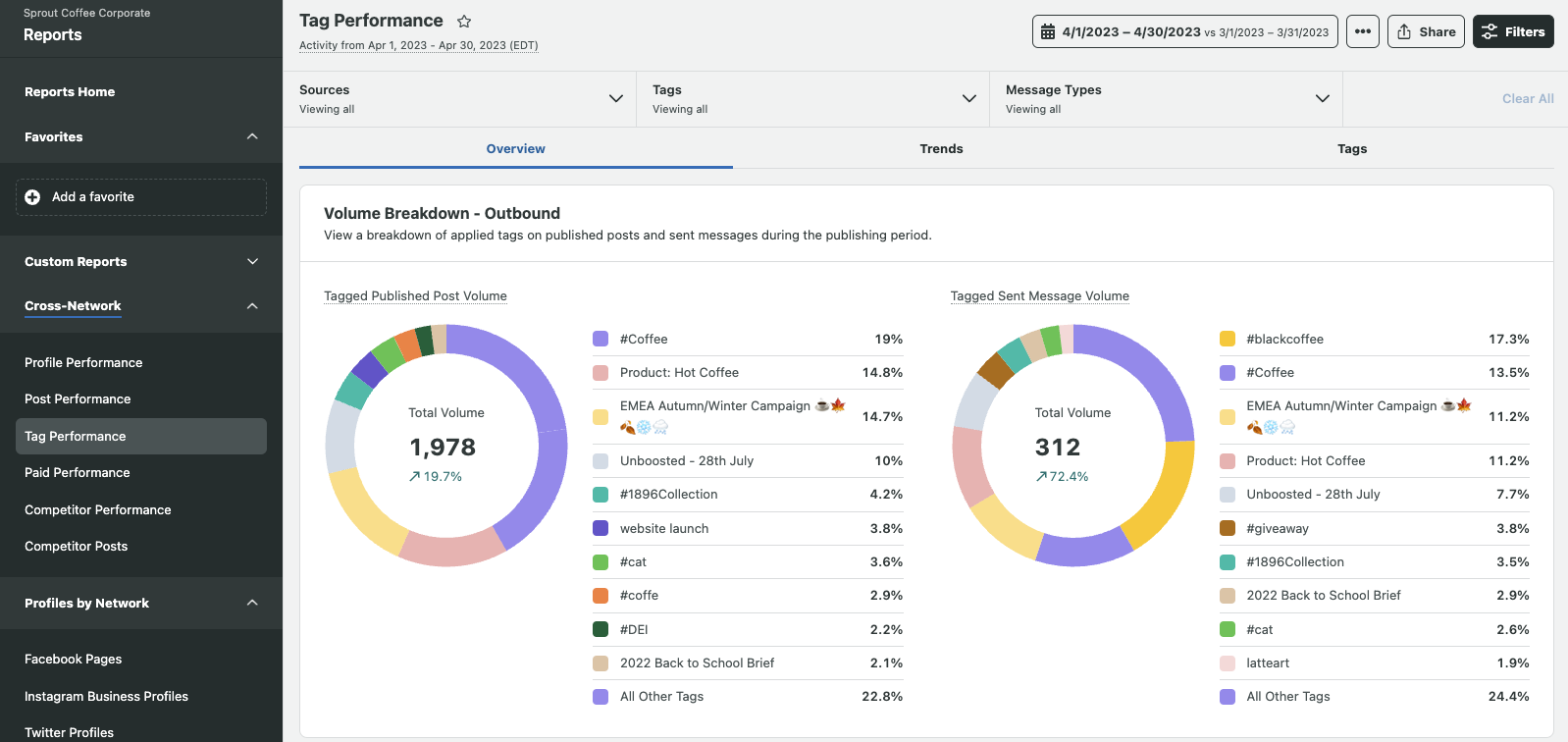Switch to the Trends tab
The image size is (1568, 742).
(x=941, y=149)
